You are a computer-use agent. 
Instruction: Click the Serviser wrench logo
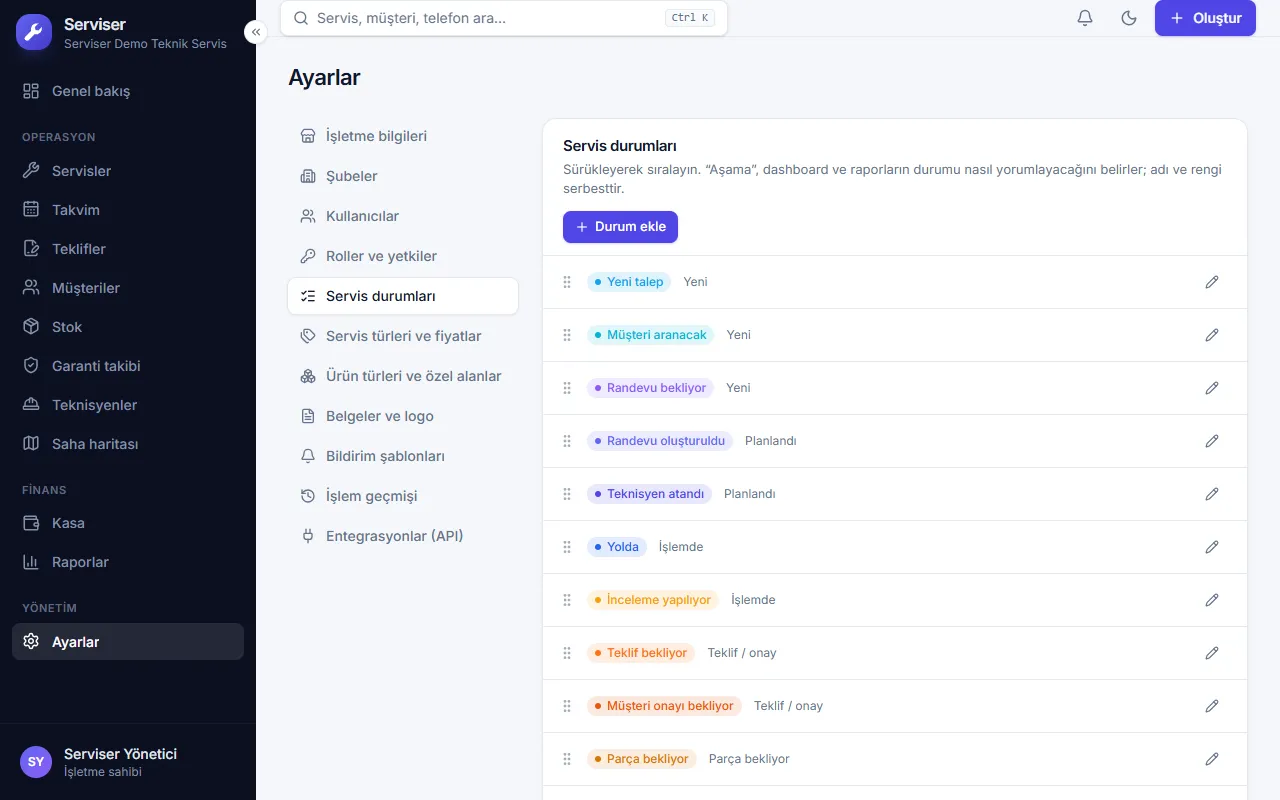[x=34, y=32]
